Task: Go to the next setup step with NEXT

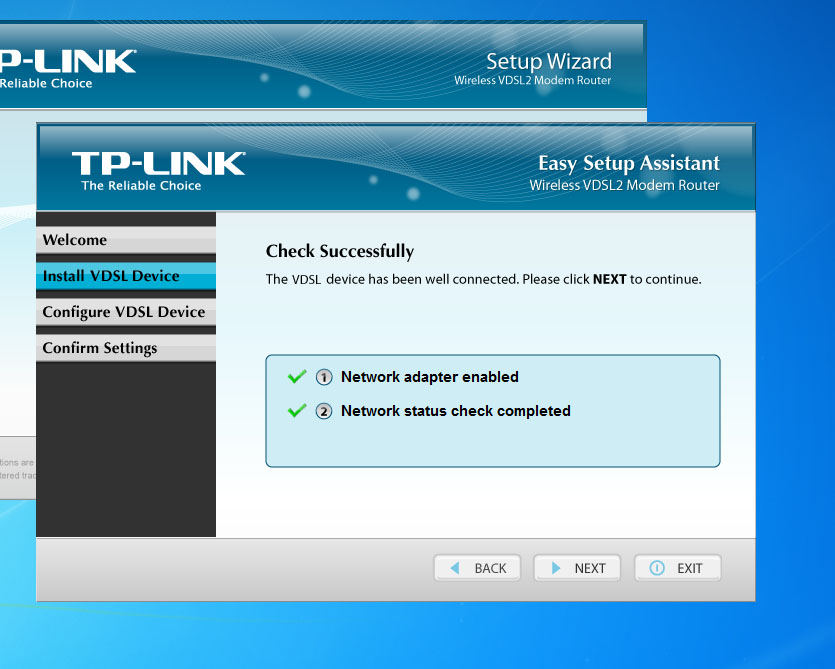Action: click(577, 568)
